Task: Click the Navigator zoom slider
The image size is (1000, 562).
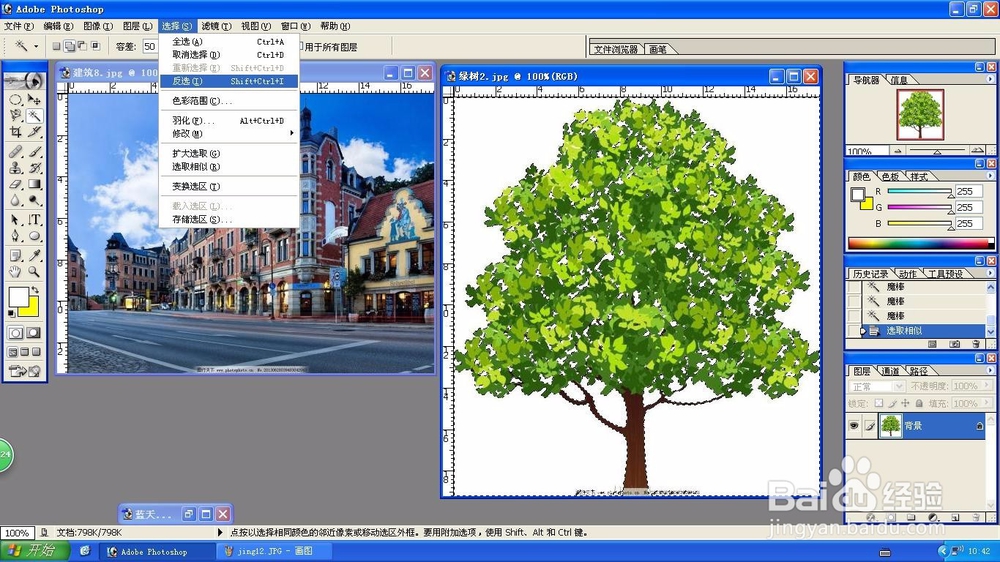Action: click(937, 151)
